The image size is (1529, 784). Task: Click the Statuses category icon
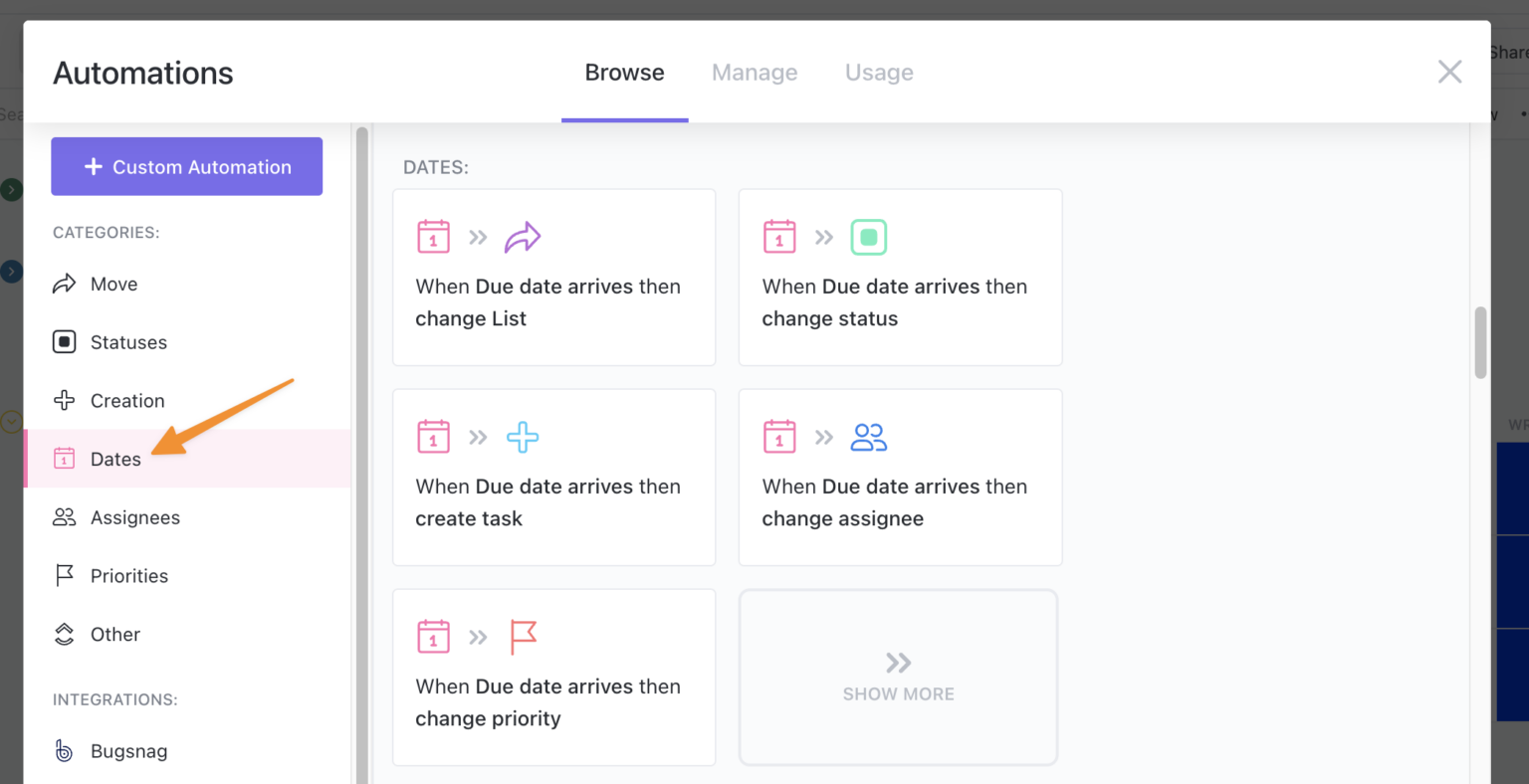[x=63, y=341]
